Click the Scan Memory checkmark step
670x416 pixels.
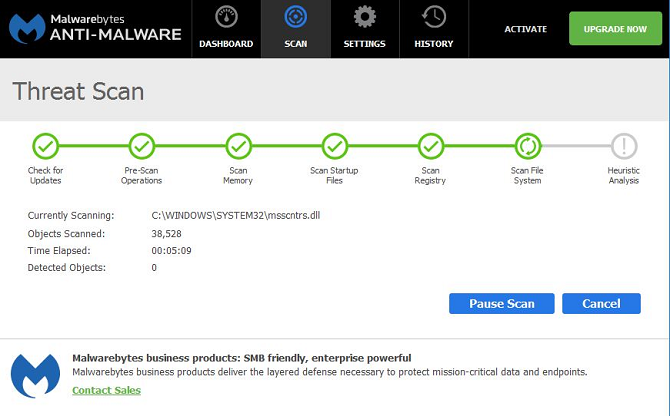pos(238,146)
